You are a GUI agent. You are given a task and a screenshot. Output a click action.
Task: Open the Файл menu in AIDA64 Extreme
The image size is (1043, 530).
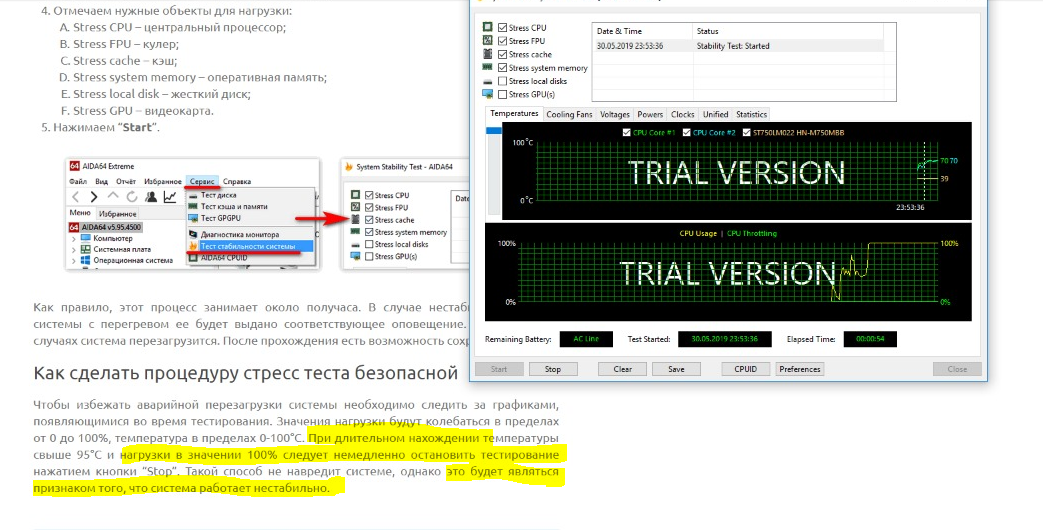pyautogui.click(x=78, y=182)
